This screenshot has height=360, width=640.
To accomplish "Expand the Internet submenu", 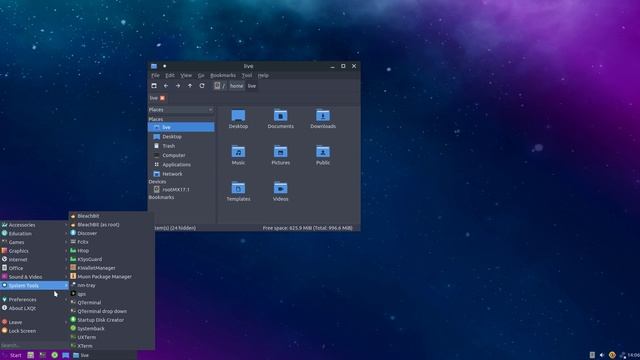I will tap(34, 259).
